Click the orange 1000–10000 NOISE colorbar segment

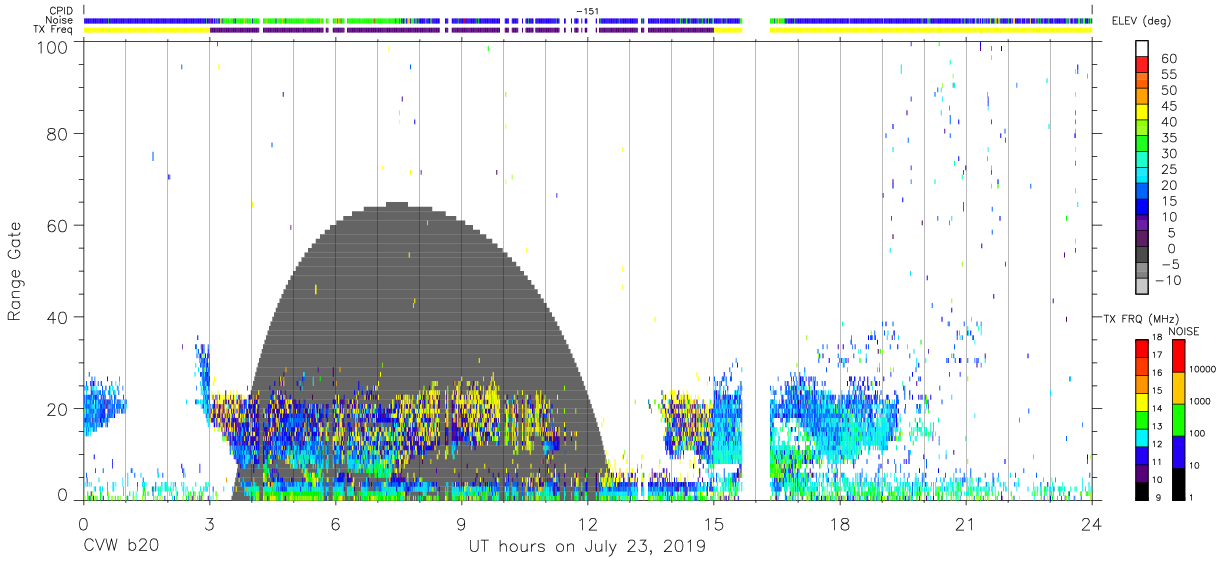(x=1178, y=387)
